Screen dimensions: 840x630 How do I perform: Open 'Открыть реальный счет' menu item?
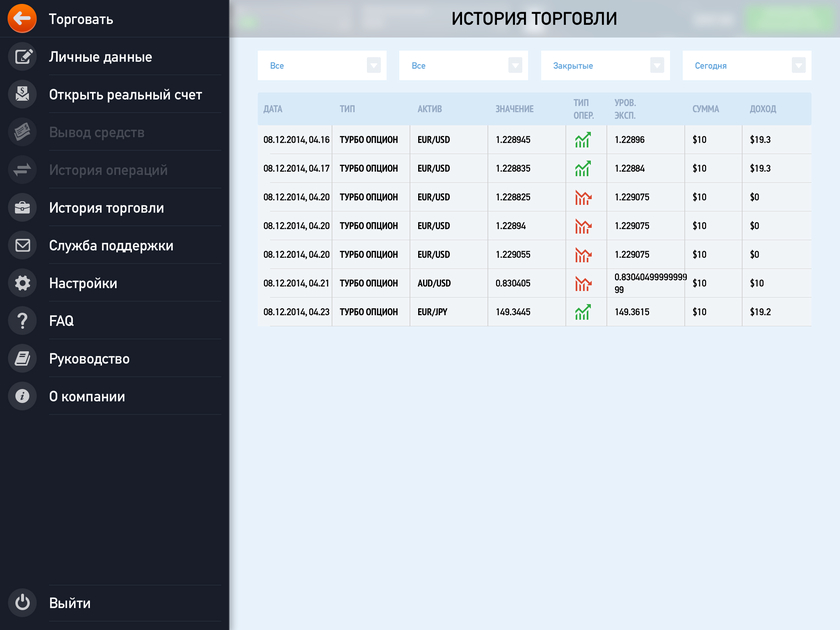point(125,95)
